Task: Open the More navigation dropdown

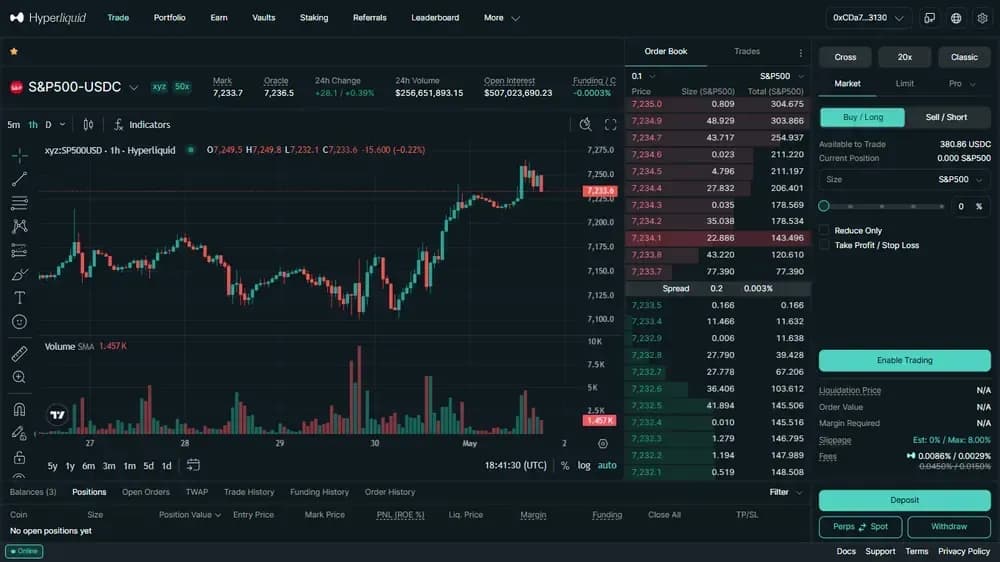Action: click(502, 18)
